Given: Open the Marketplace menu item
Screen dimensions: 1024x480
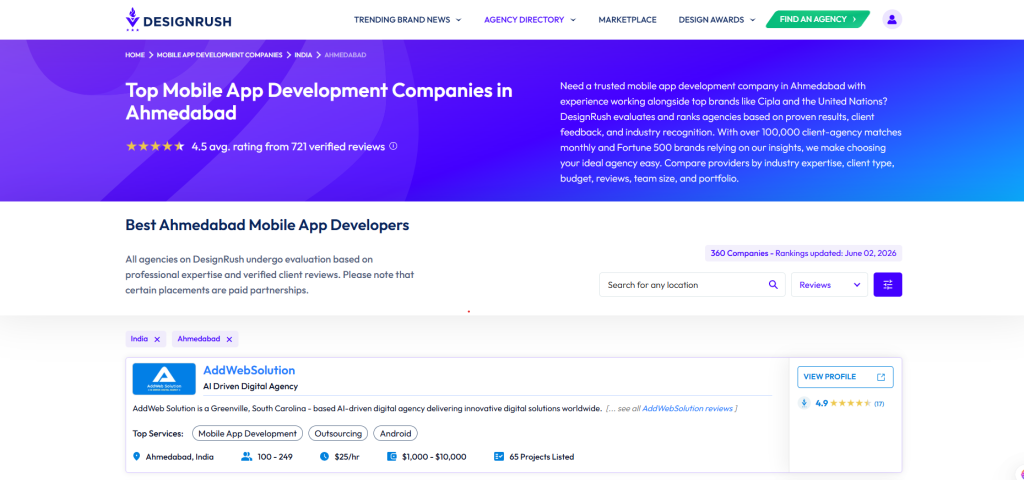Looking at the screenshot, I should pyautogui.click(x=628, y=20).
